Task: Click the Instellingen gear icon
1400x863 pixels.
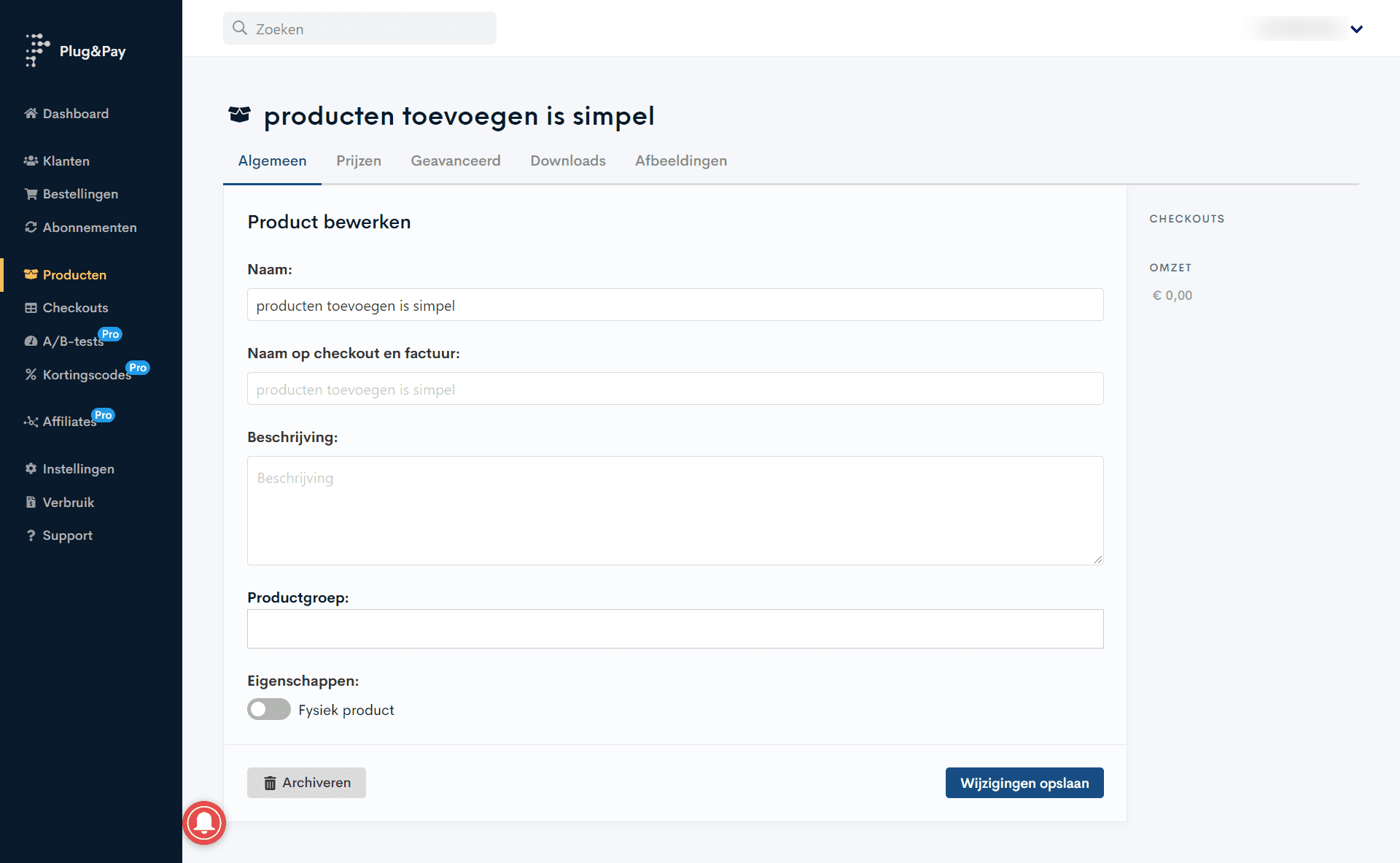Action: coord(31,468)
